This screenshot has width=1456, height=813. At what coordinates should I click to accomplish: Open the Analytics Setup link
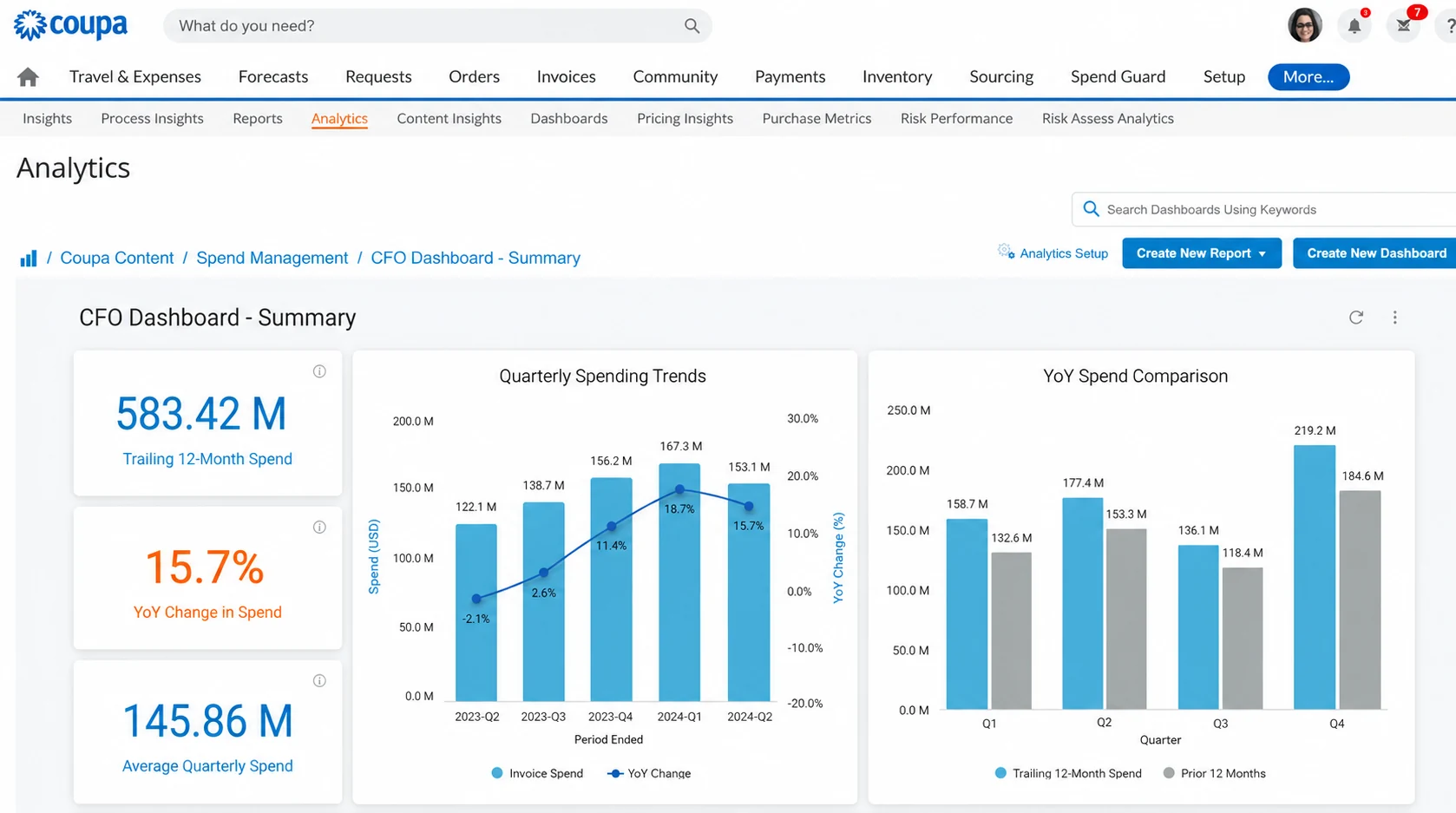pyautogui.click(x=1064, y=253)
